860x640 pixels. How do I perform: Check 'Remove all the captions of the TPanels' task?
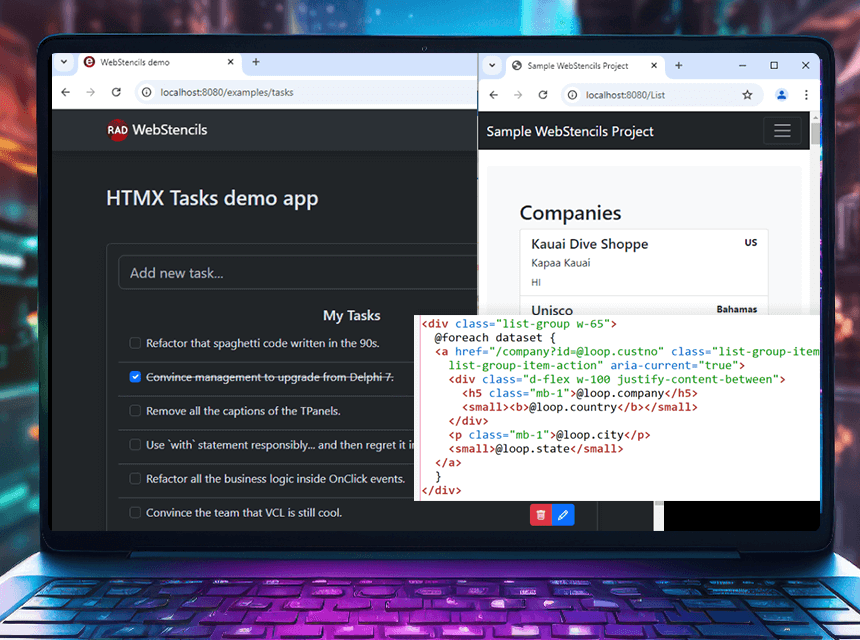pyautogui.click(x=135, y=411)
